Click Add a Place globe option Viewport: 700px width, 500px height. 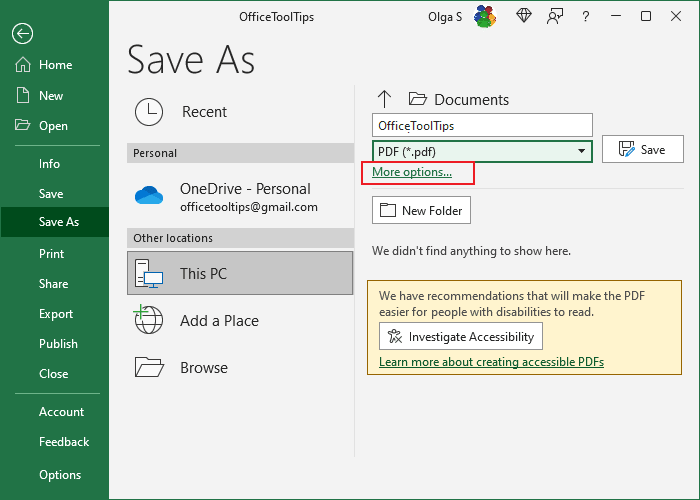(218, 321)
